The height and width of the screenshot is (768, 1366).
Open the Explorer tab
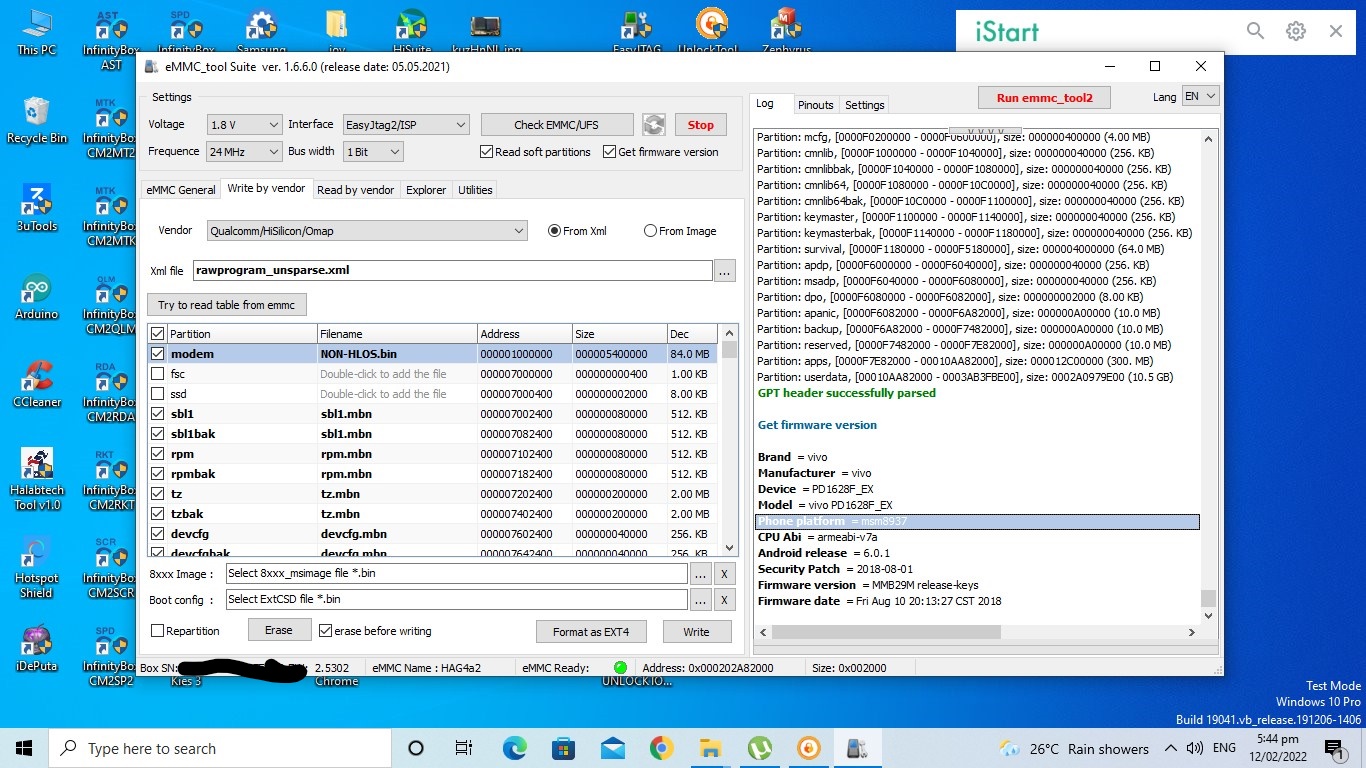click(426, 190)
